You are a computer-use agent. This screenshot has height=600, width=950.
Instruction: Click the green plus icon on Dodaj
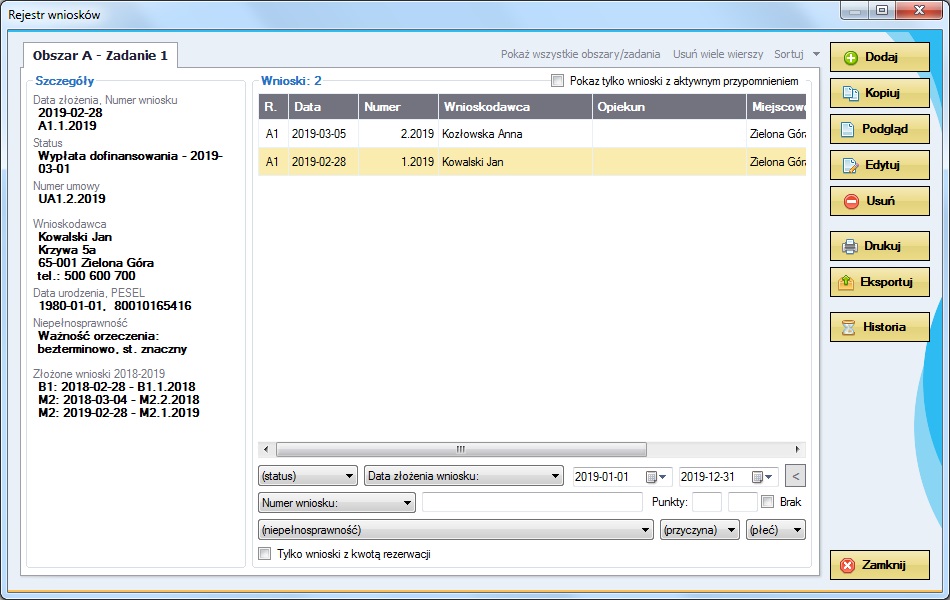pyautogui.click(x=851, y=58)
